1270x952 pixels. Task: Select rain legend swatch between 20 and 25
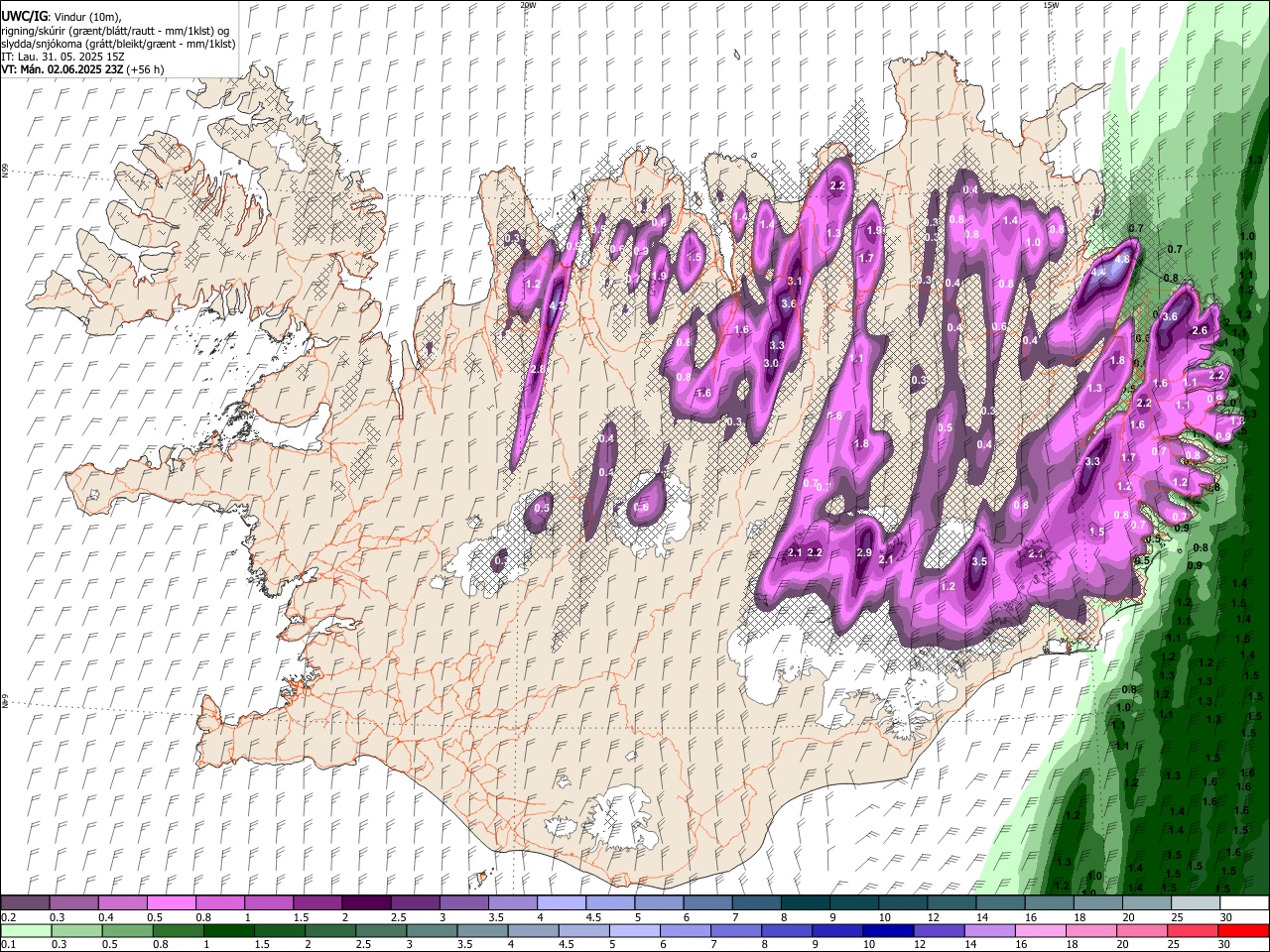click(x=1142, y=931)
